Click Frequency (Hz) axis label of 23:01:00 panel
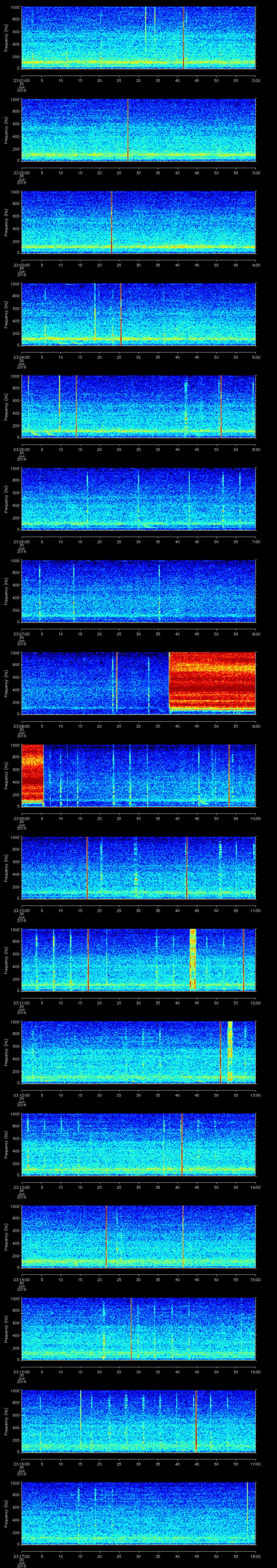 click(6, 38)
